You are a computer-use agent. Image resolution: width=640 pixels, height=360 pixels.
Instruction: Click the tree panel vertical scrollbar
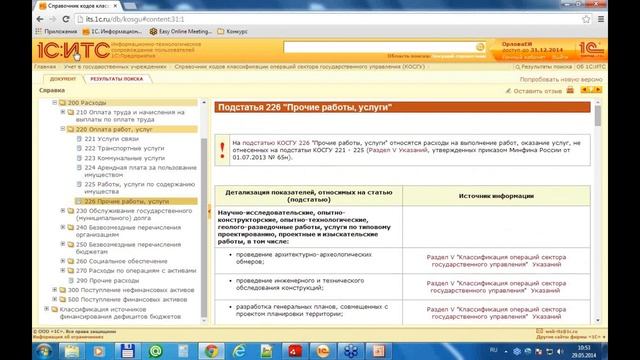(x=204, y=227)
